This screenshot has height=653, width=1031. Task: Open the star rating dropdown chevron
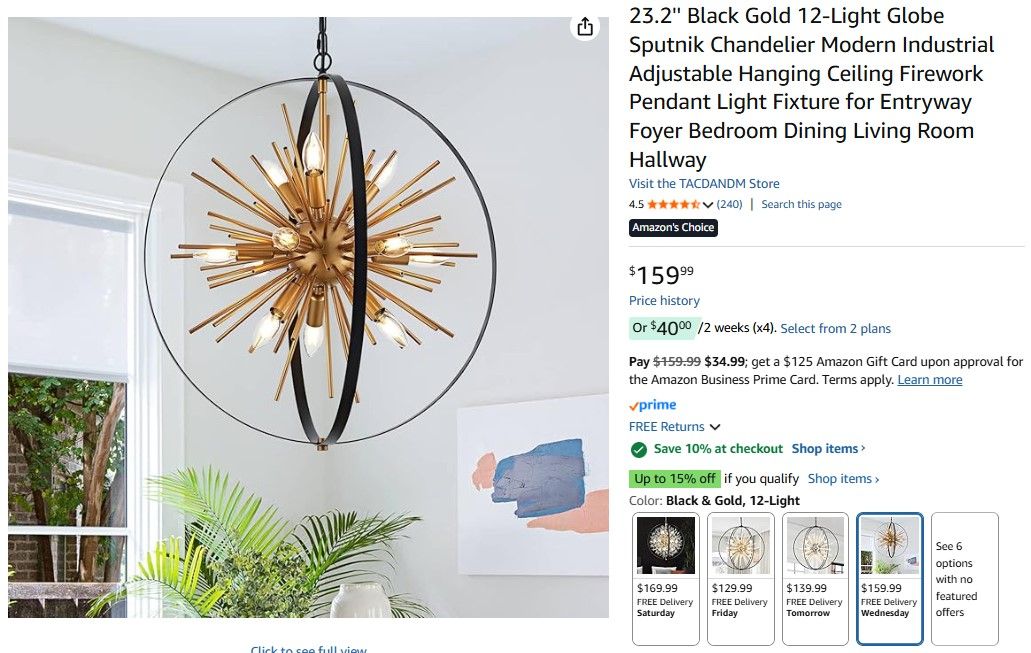(707, 205)
